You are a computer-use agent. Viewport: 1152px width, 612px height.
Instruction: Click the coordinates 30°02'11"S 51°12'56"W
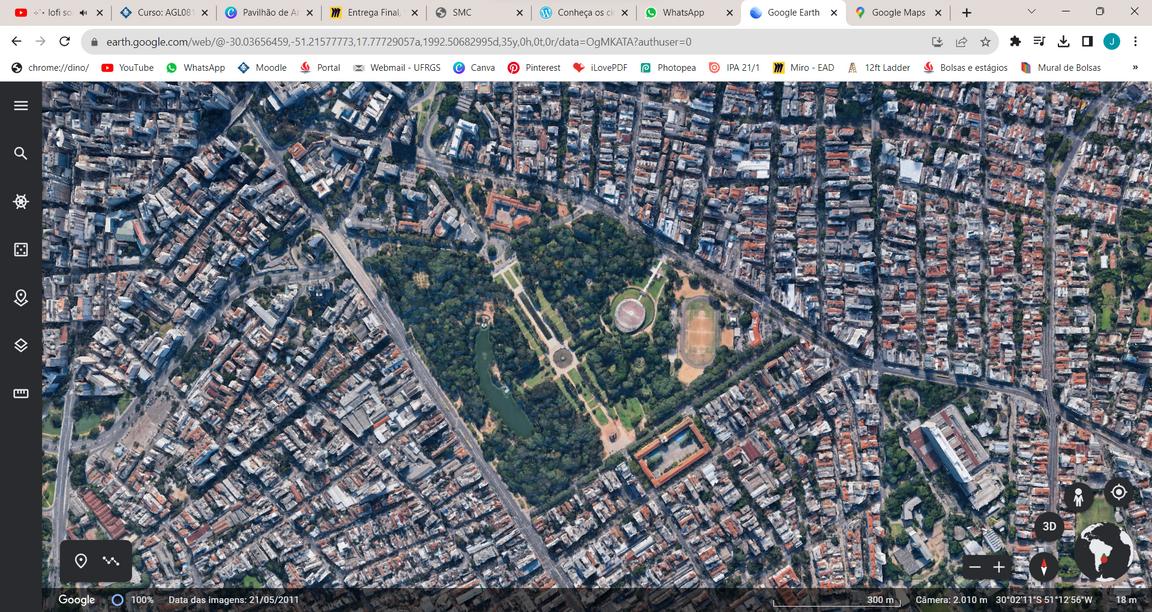(x=1044, y=600)
